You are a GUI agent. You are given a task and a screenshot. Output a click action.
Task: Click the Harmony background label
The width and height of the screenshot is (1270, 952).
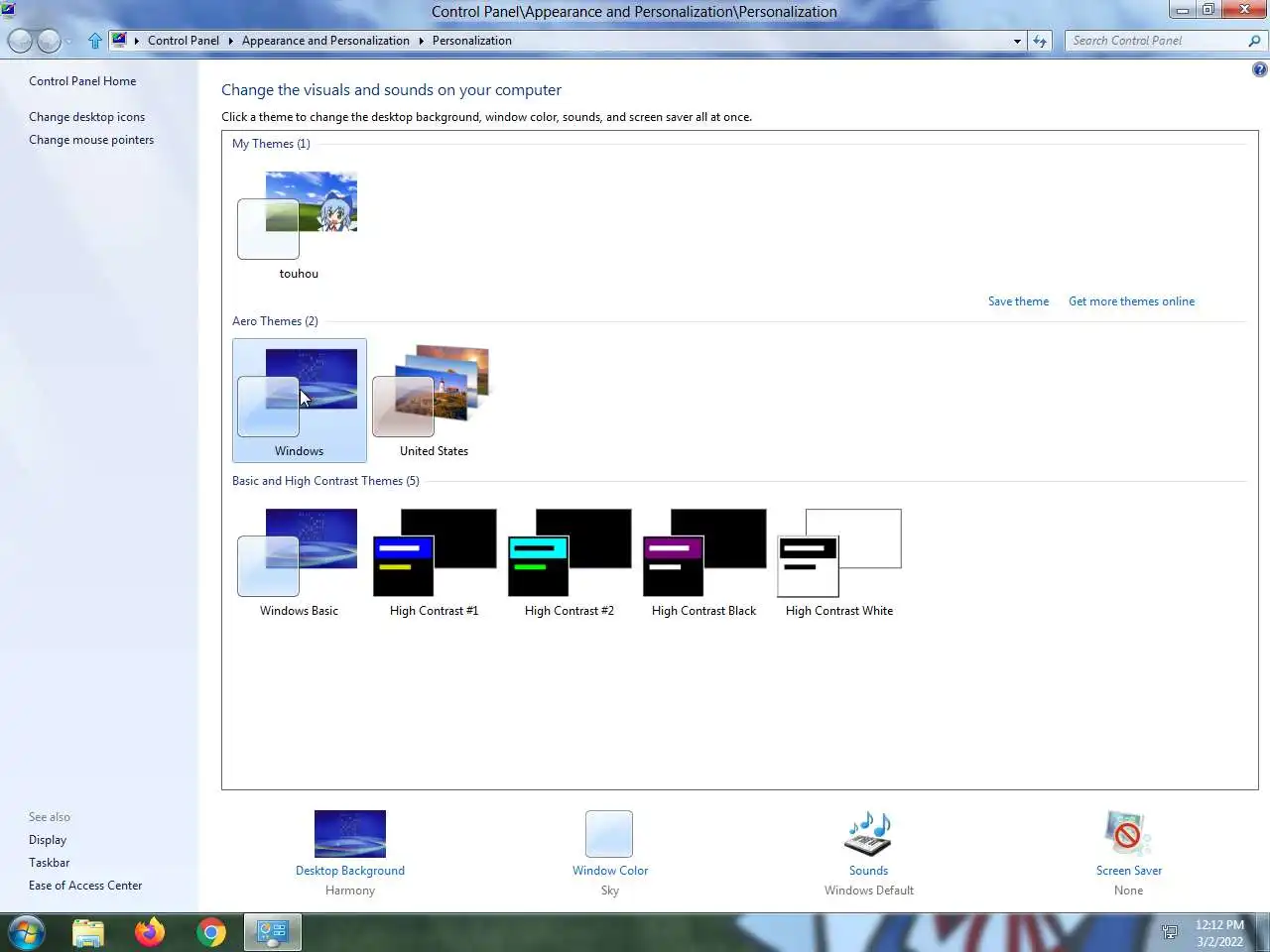350,891
